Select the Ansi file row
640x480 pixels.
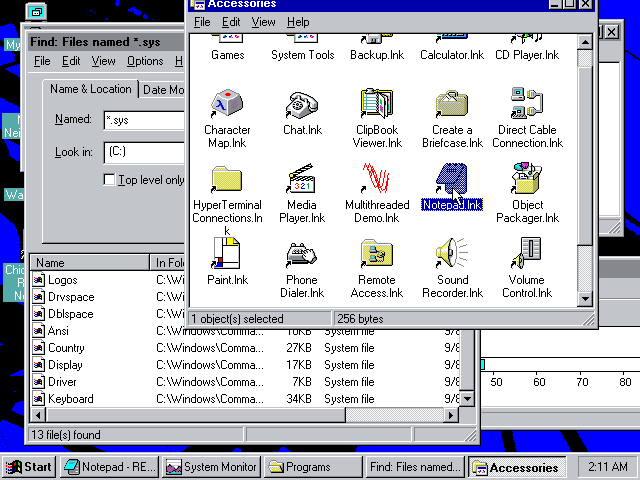point(246,331)
